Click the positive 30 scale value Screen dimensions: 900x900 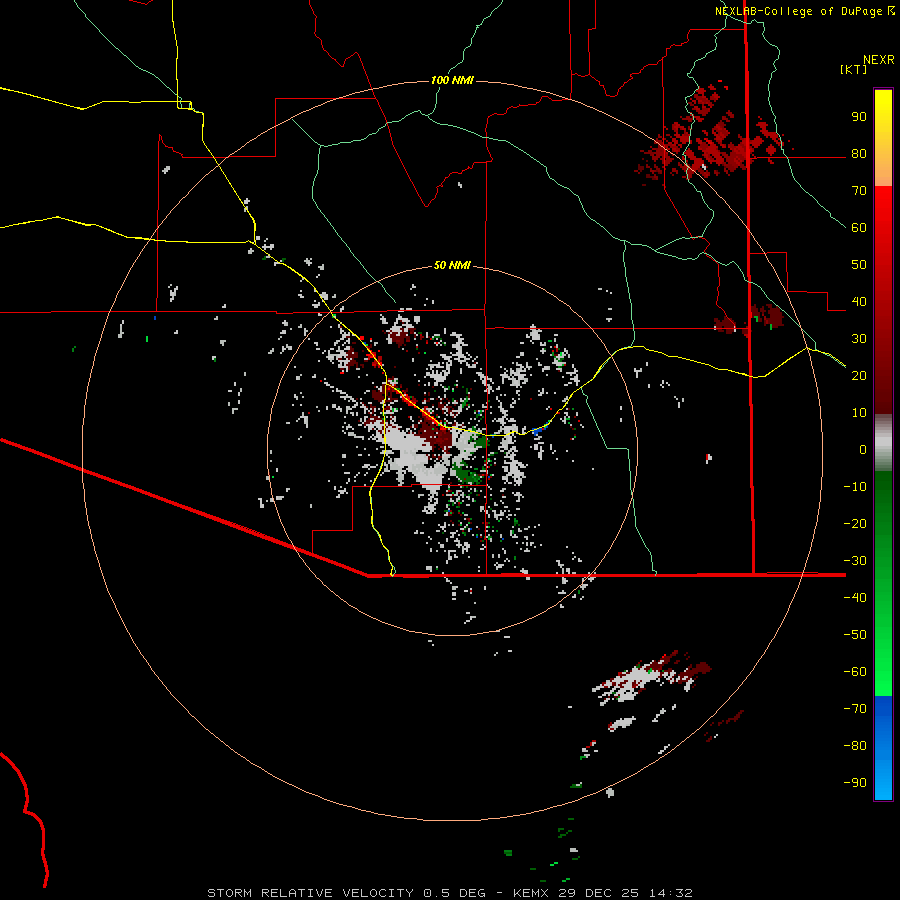coord(859,339)
